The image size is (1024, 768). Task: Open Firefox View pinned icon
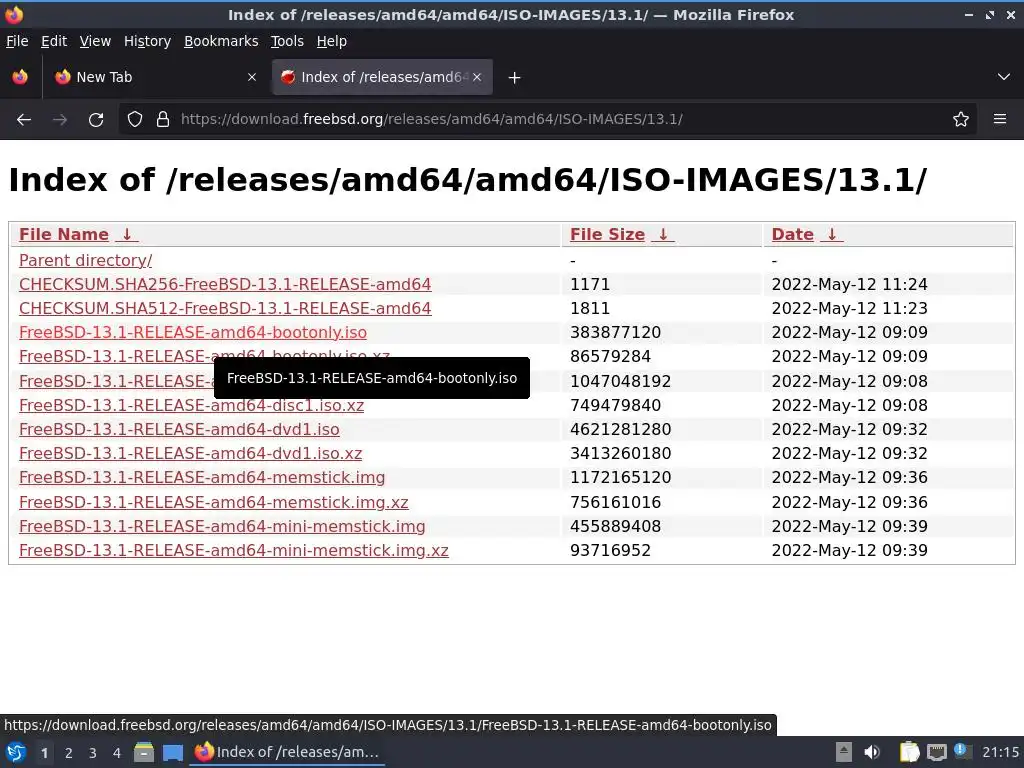point(20,77)
